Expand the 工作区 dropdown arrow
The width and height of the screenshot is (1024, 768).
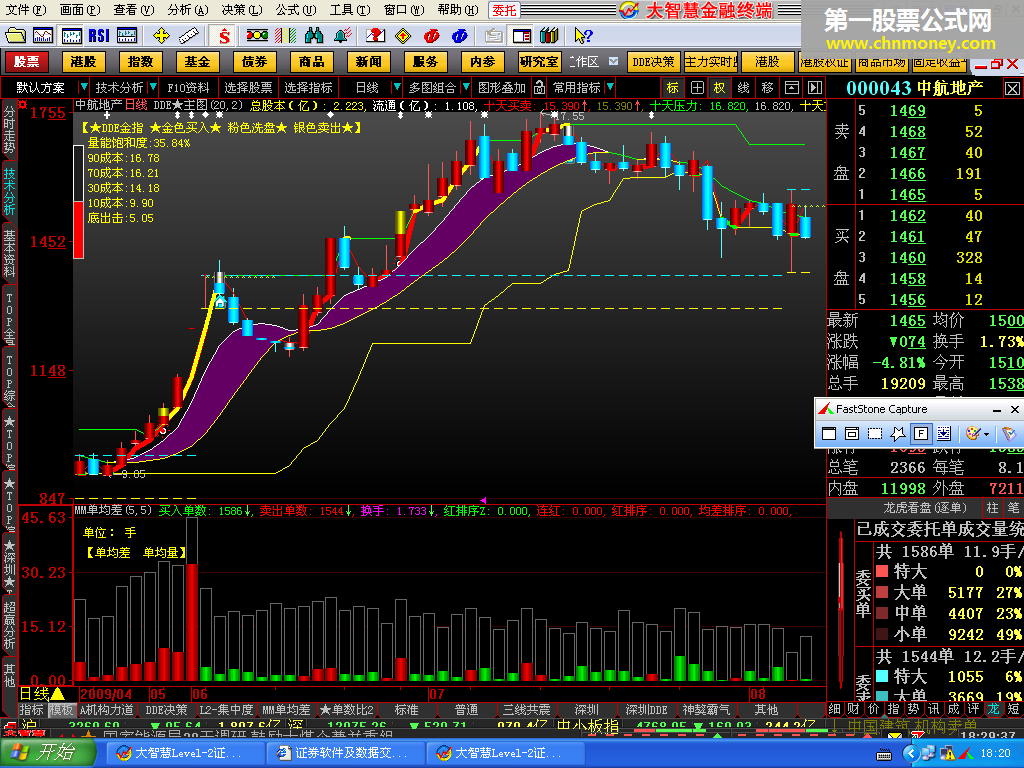click(x=613, y=61)
